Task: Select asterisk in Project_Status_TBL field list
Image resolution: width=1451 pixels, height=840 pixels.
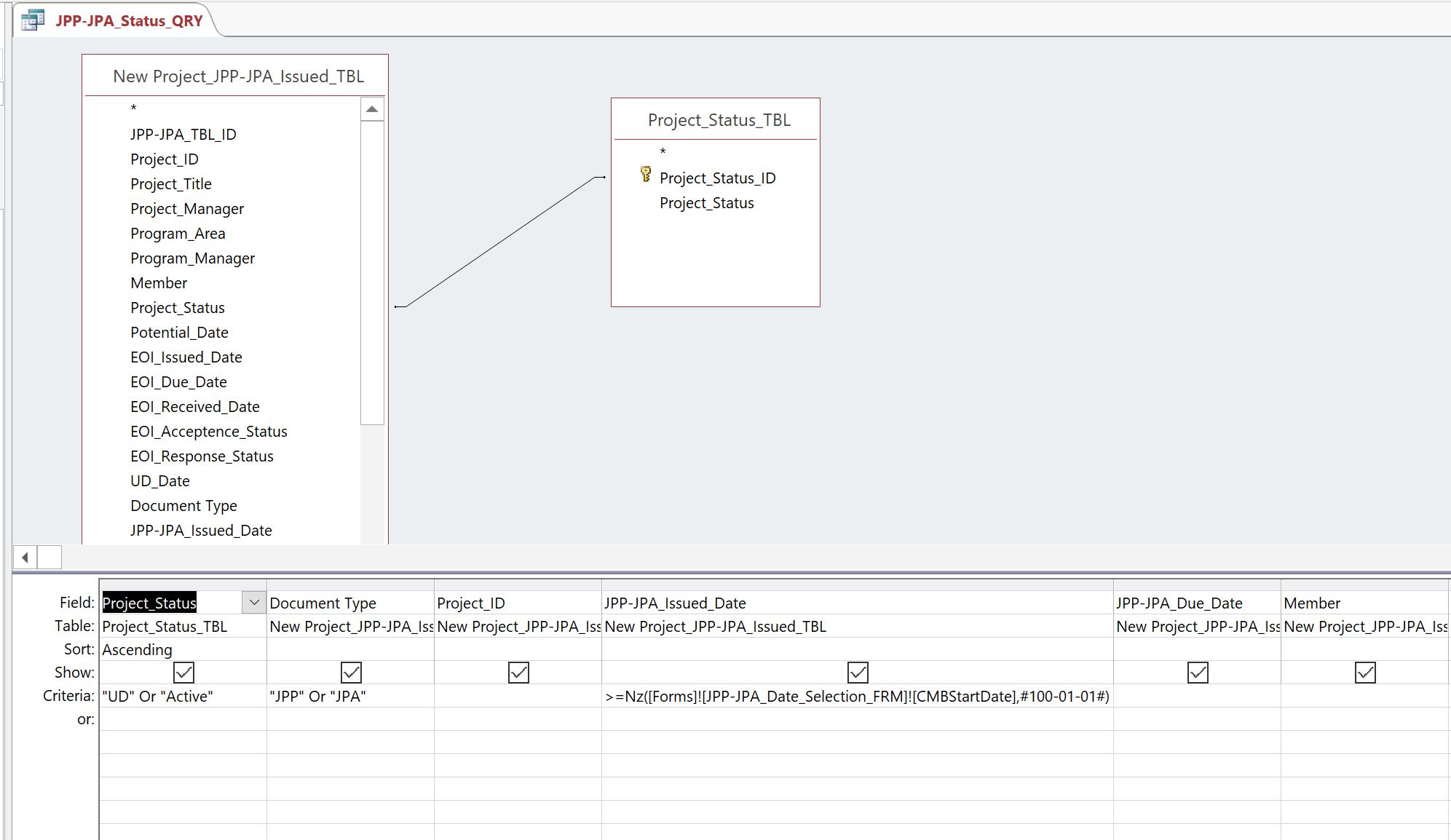Action: 663,151
